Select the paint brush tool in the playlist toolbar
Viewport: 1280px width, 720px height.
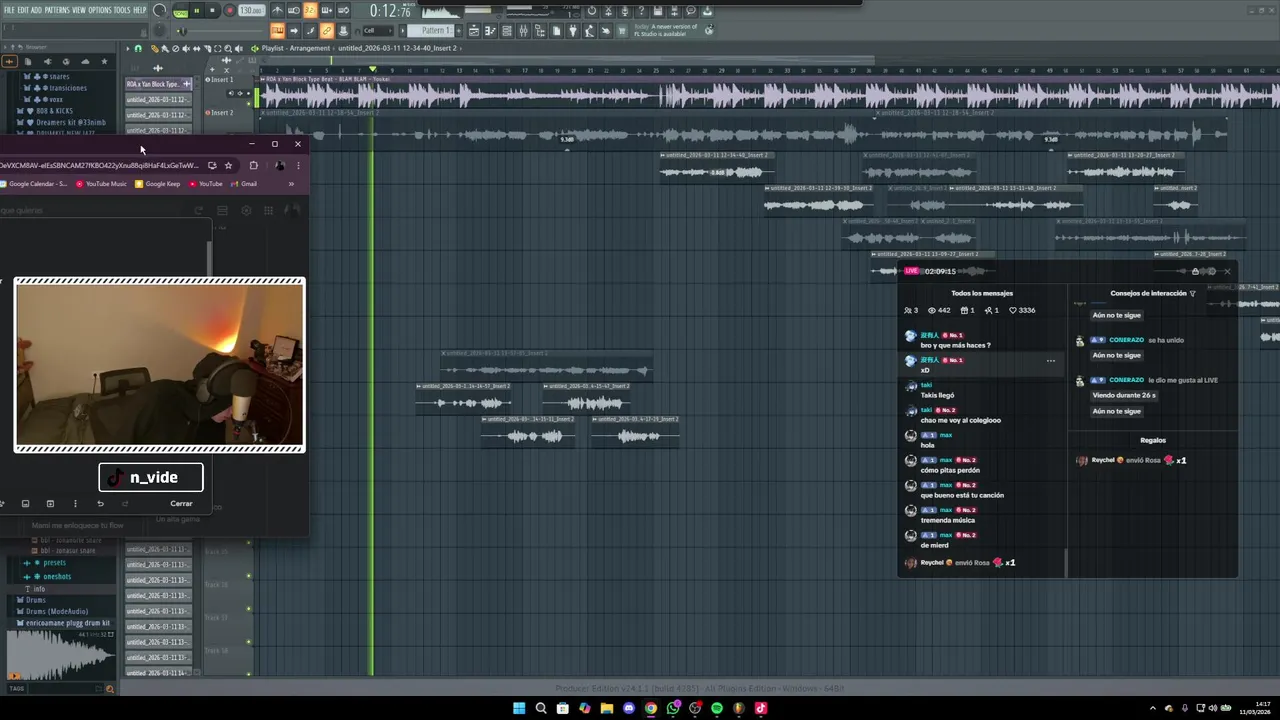[x=164, y=48]
